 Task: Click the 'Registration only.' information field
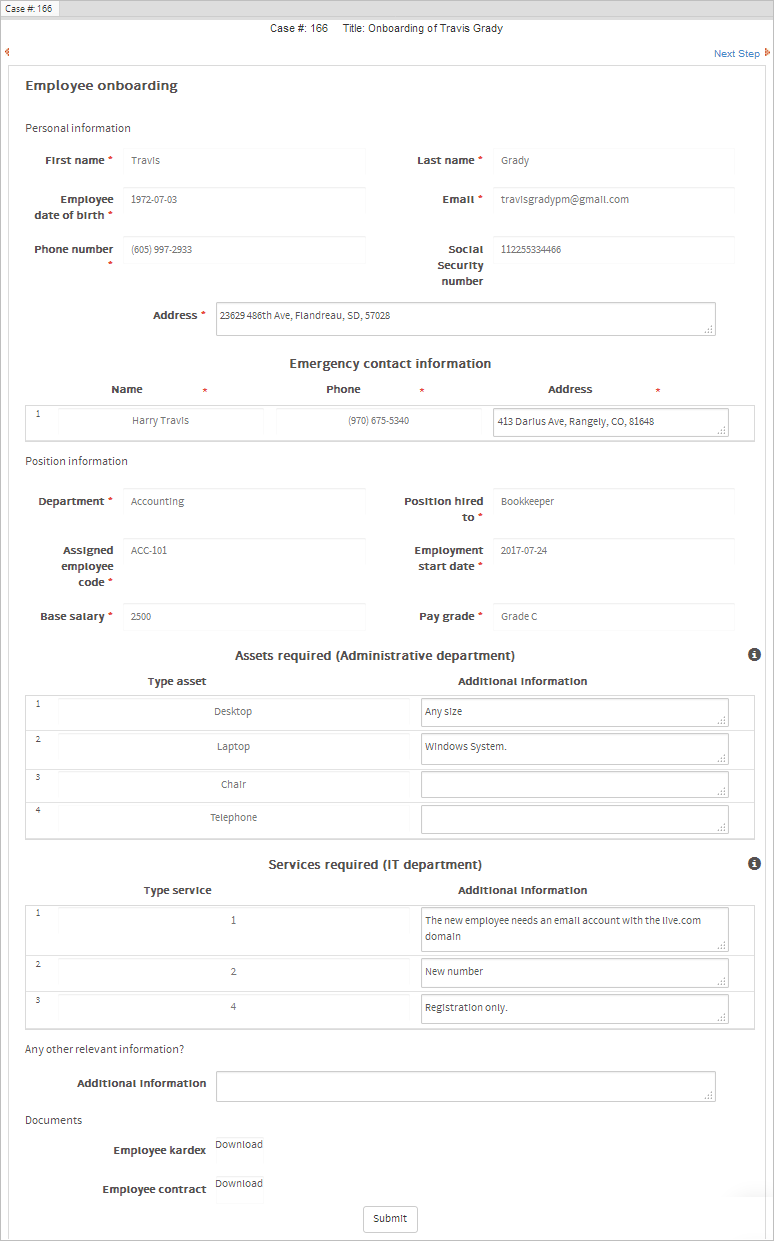[574, 1008]
